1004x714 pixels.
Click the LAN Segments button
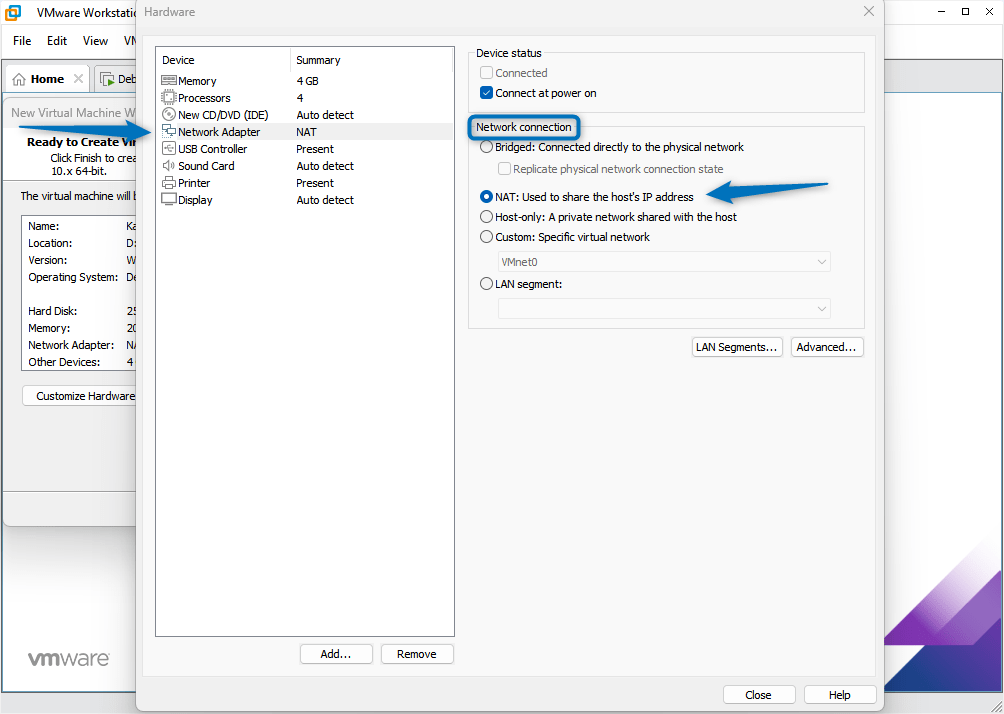[x=737, y=346]
